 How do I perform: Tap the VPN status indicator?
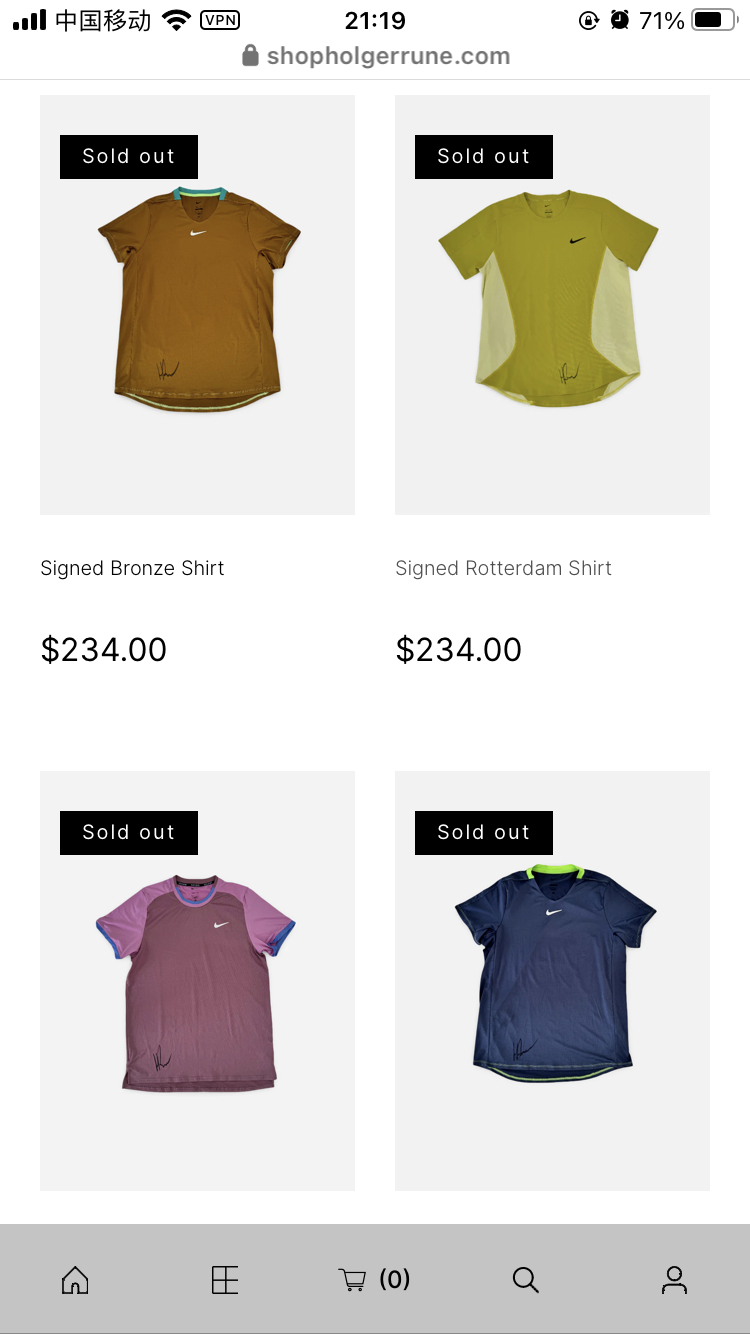(x=220, y=20)
